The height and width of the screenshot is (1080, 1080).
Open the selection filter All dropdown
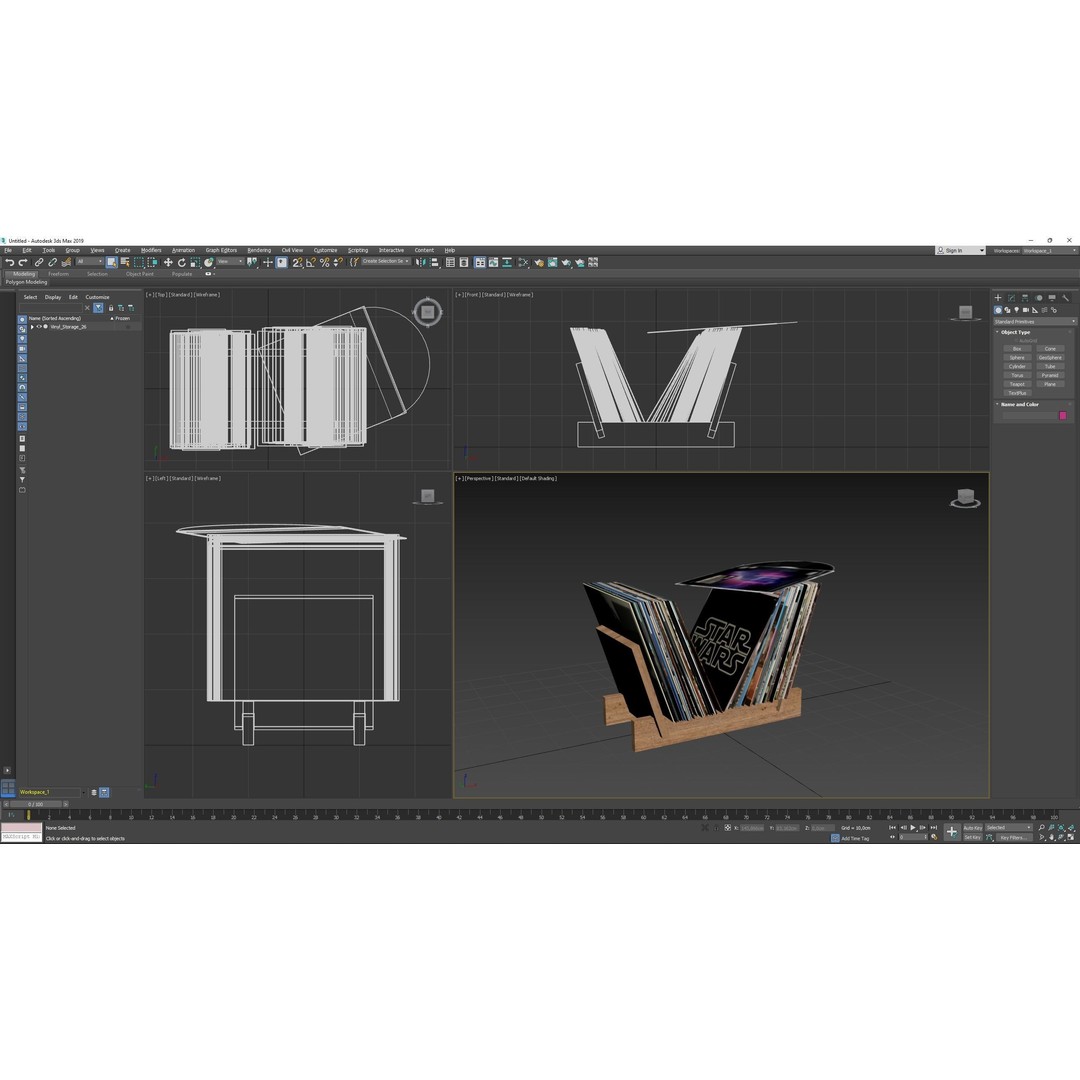tap(90, 262)
